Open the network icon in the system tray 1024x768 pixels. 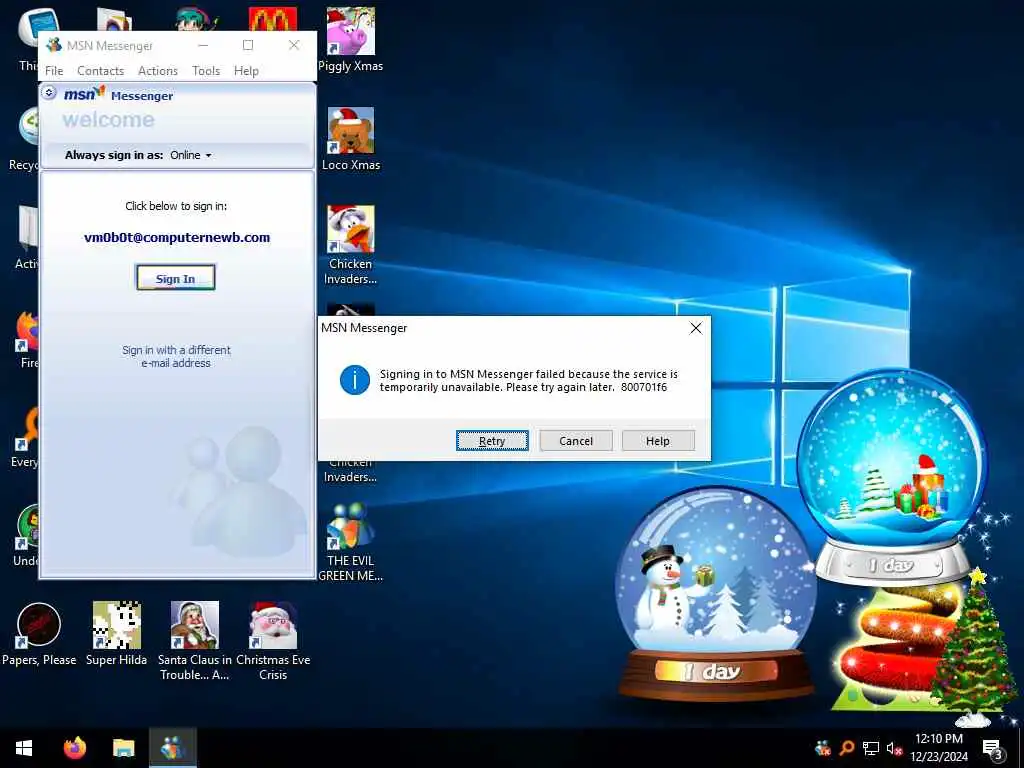coord(871,748)
